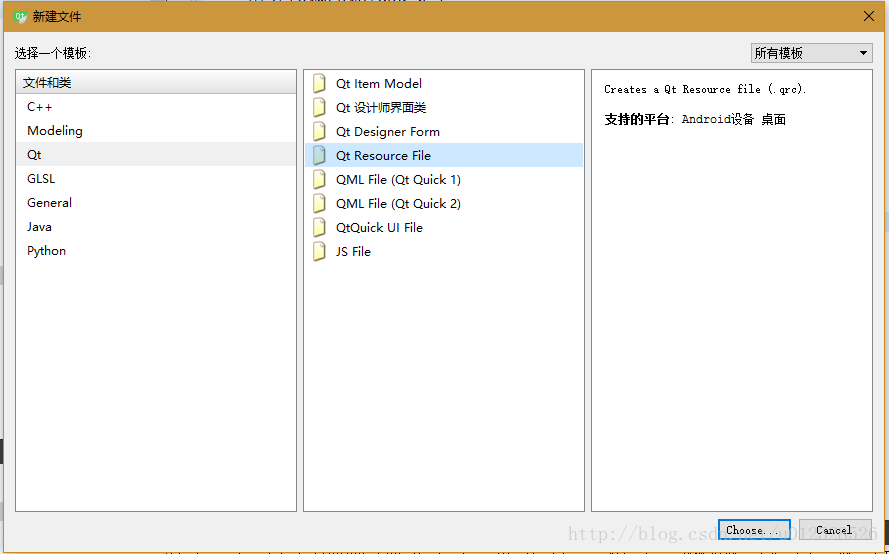Image resolution: width=889 pixels, height=554 pixels.
Task: Select the Modeling category
Action: coord(156,130)
